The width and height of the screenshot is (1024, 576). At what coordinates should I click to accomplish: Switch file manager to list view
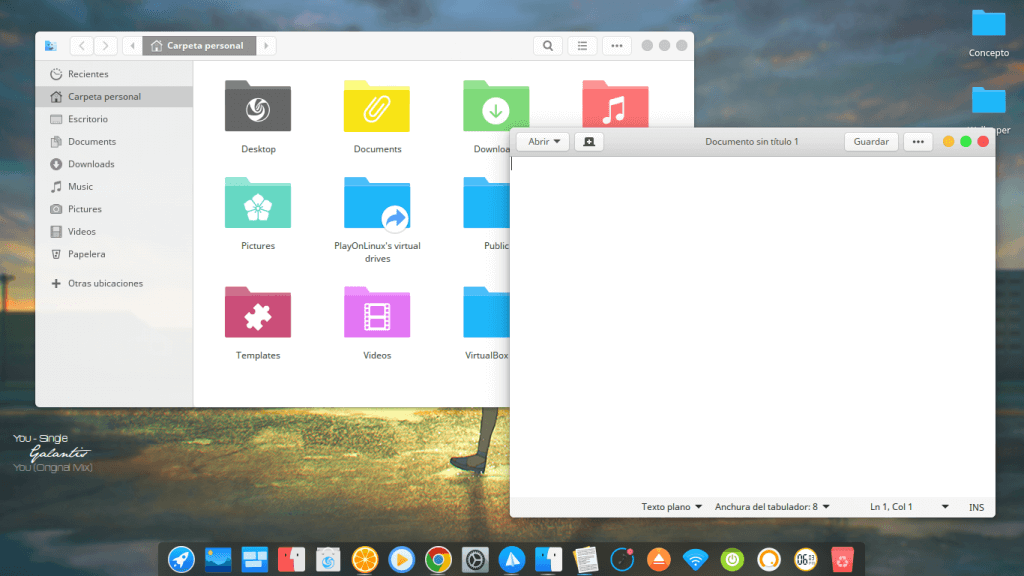point(582,46)
